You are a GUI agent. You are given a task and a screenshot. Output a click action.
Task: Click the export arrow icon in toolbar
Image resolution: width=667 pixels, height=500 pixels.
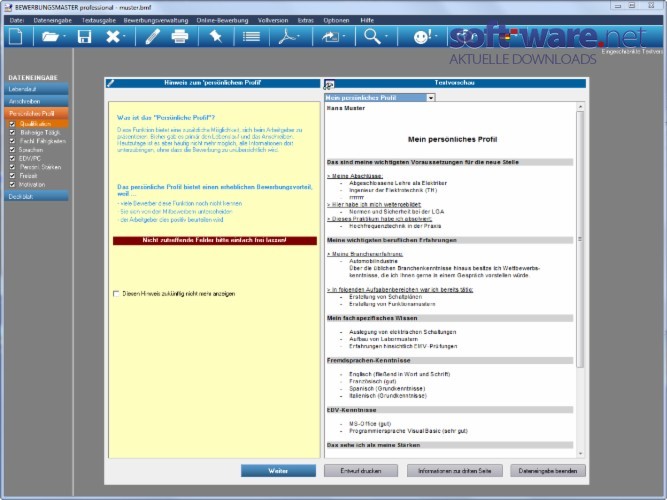pyautogui.click(x=331, y=37)
